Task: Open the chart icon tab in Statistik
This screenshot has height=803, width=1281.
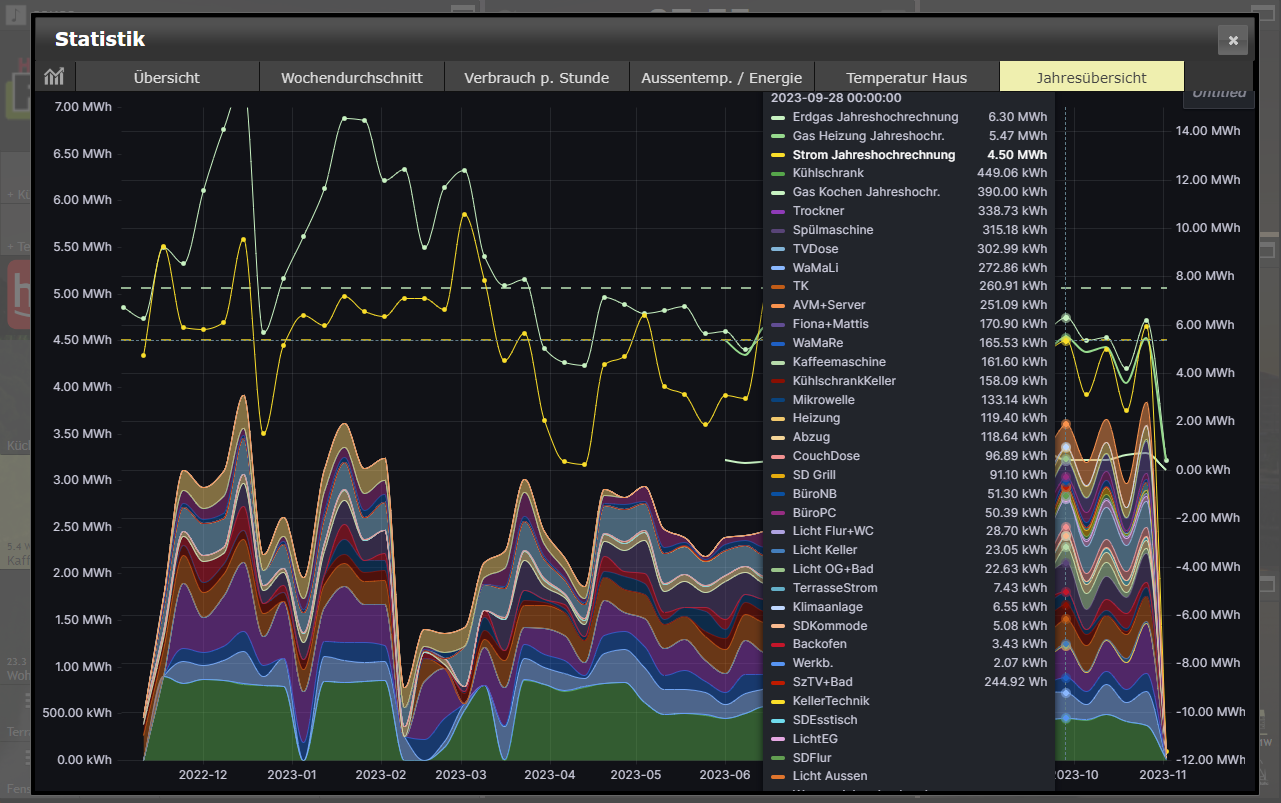Action: (x=54, y=77)
